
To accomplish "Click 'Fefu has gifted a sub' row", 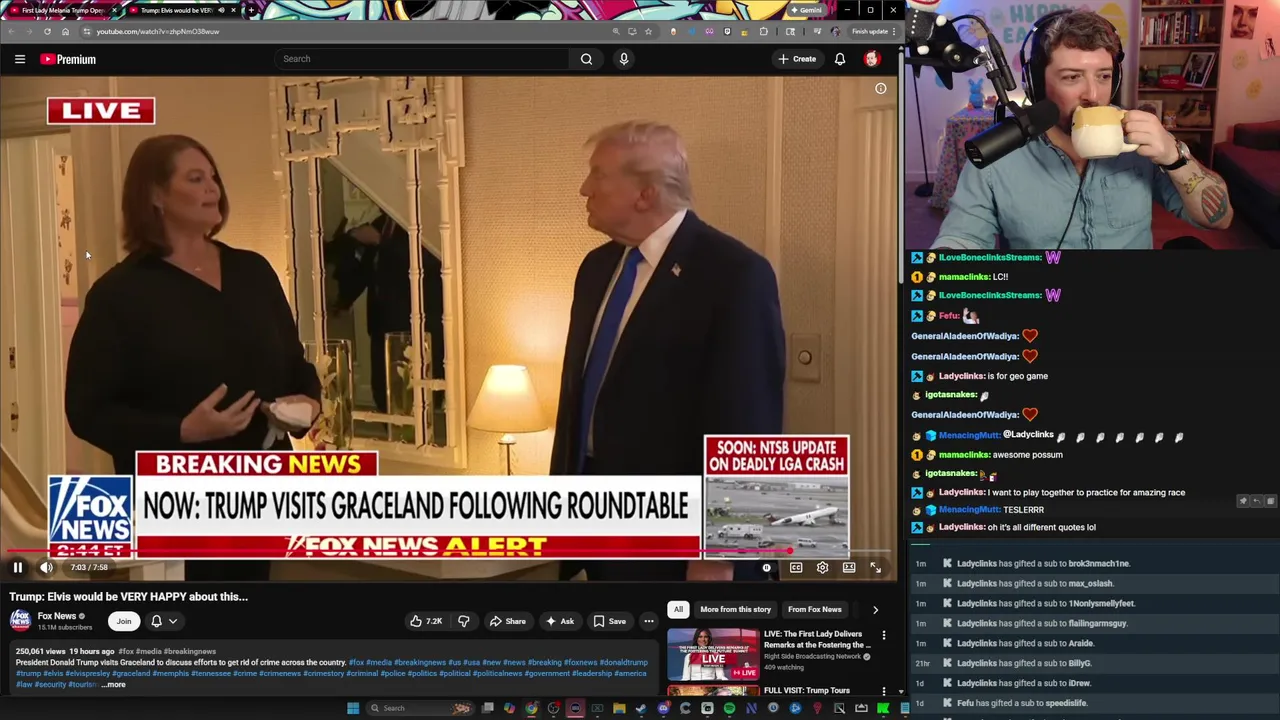I will pos(1094,703).
